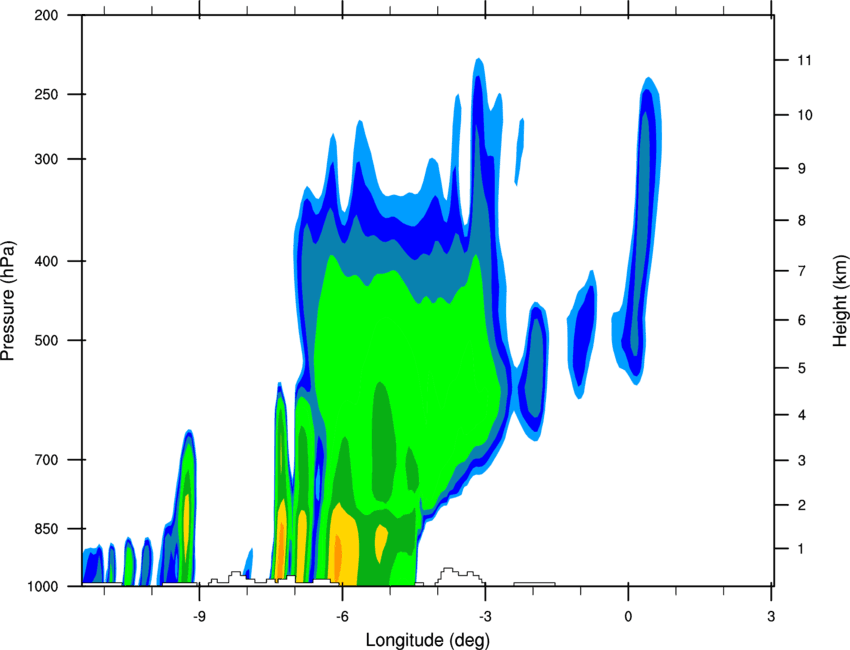Select the 250 pressure tick label
Image resolution: width=850 pixels, height=650 pixels.
pyautogui.click(x=46, y=94)
